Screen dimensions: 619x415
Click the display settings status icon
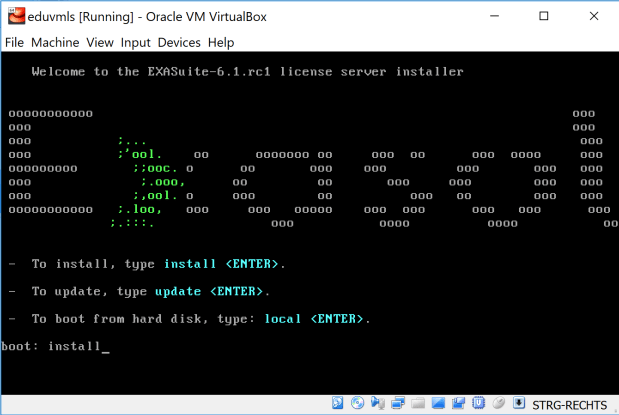coord(438,404)
